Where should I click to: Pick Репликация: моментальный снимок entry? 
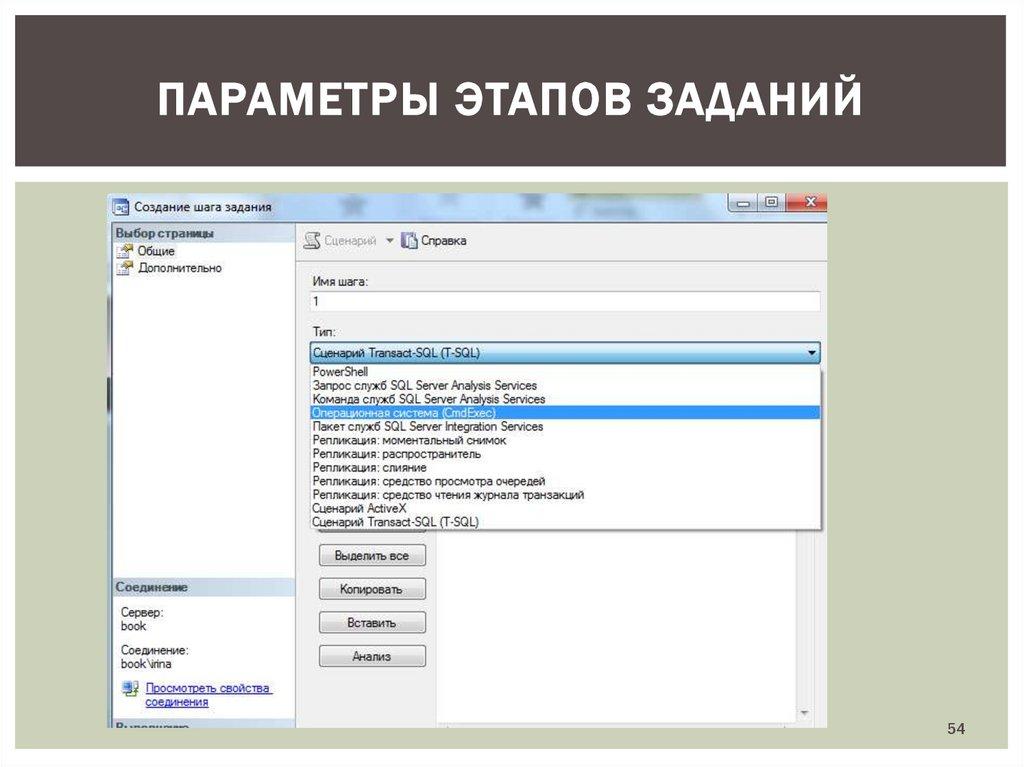[409, 440]
